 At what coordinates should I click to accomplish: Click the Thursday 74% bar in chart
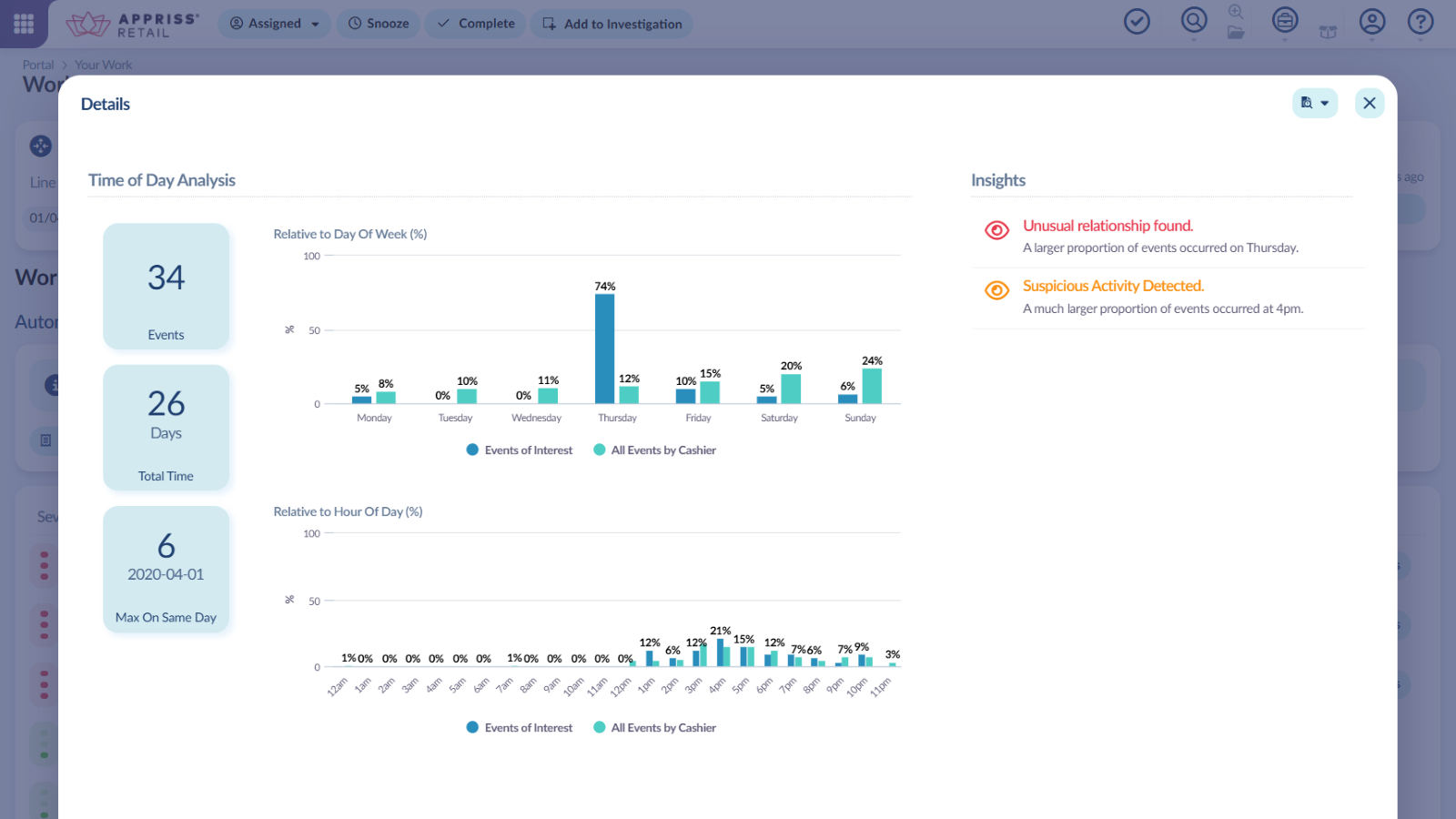click(605, 349)
